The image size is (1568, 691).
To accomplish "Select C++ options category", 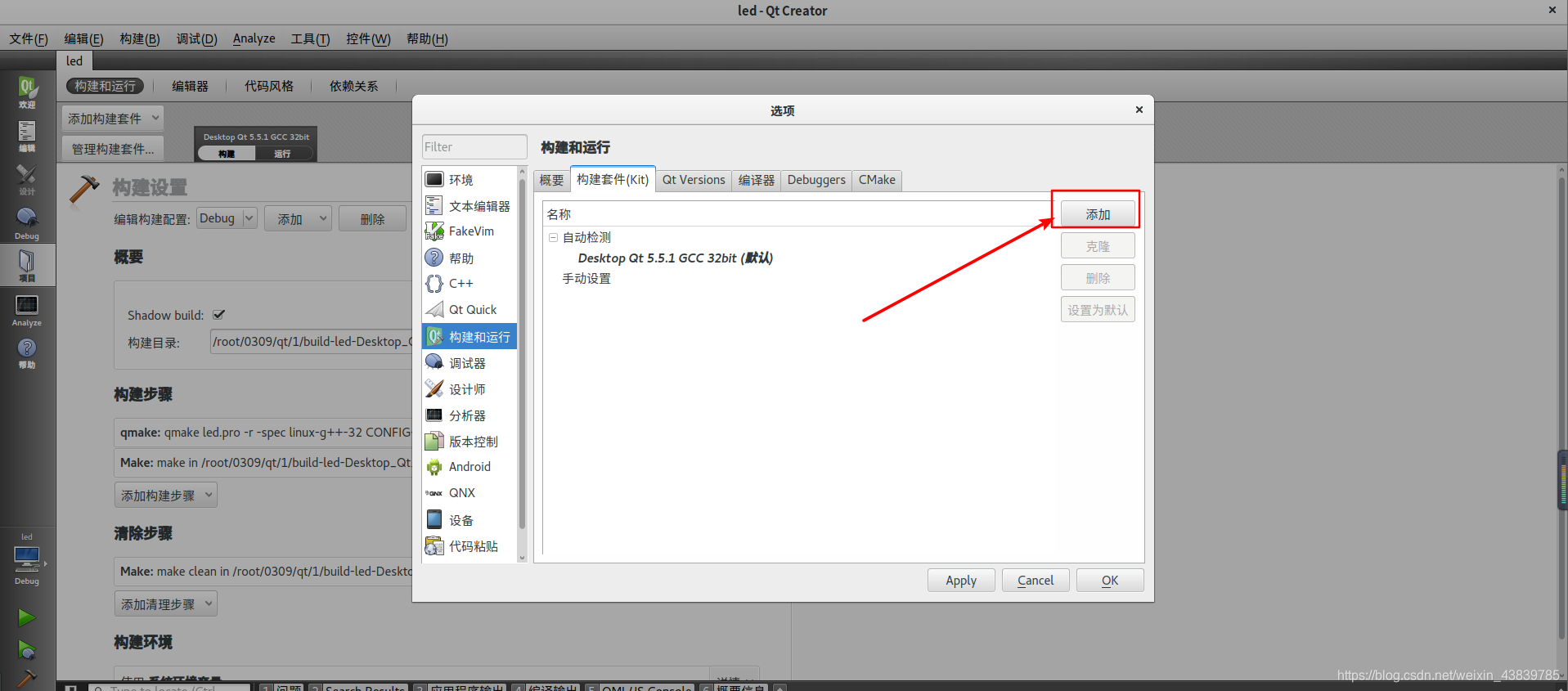I will [470, 283].
